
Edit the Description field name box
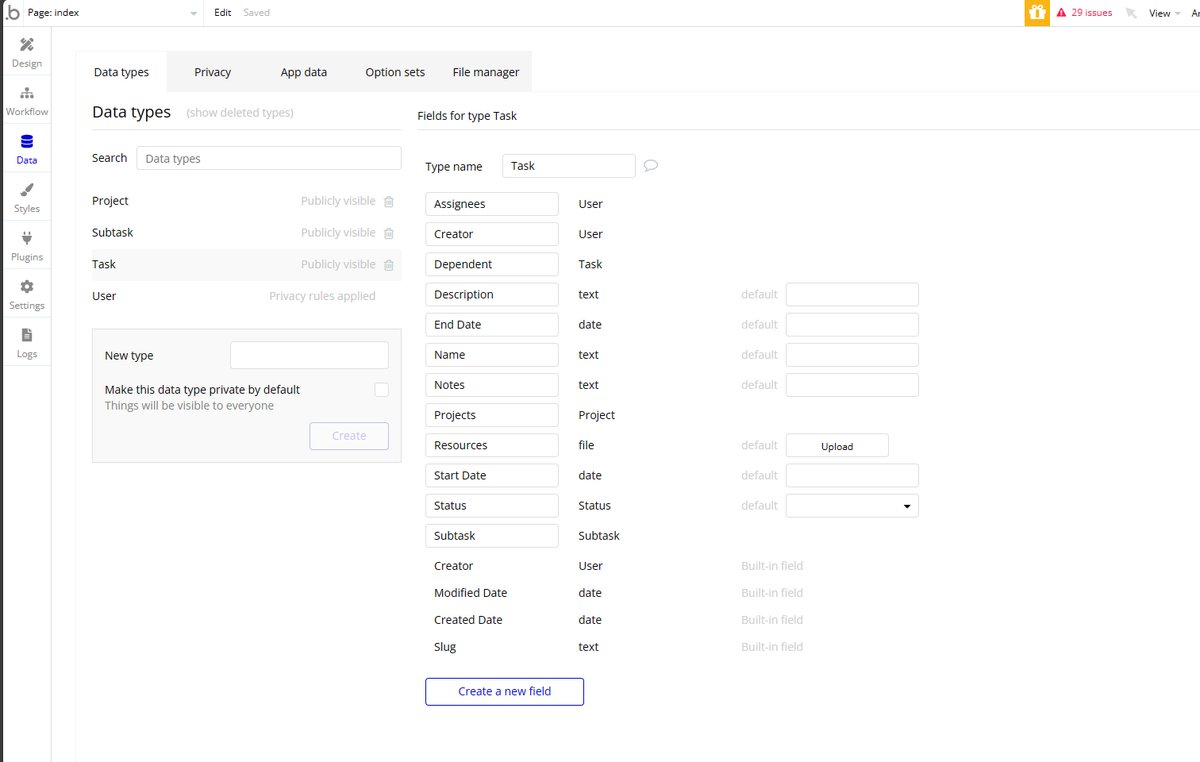492,294
